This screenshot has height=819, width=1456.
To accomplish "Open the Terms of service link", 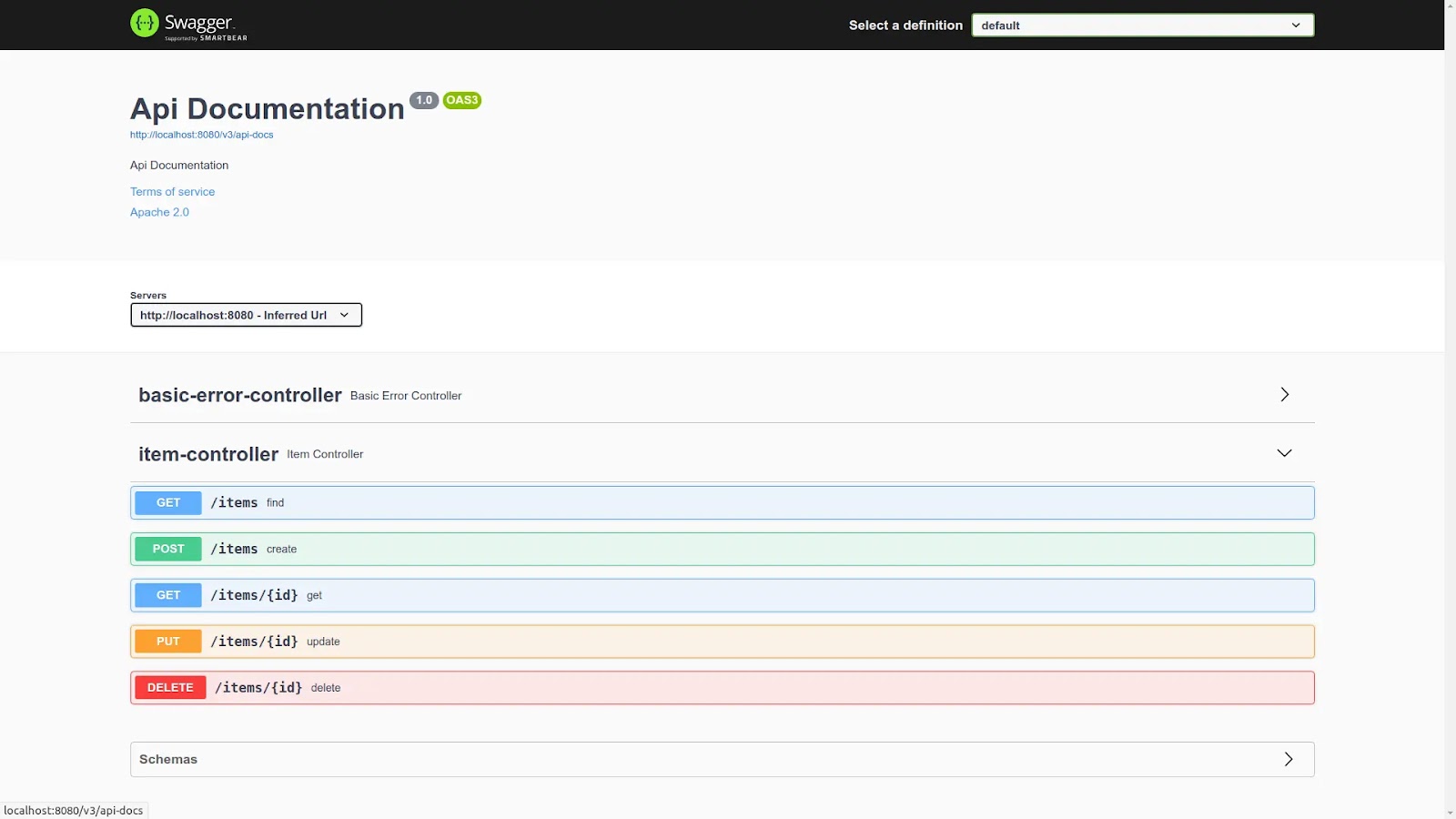I will 172,192.
